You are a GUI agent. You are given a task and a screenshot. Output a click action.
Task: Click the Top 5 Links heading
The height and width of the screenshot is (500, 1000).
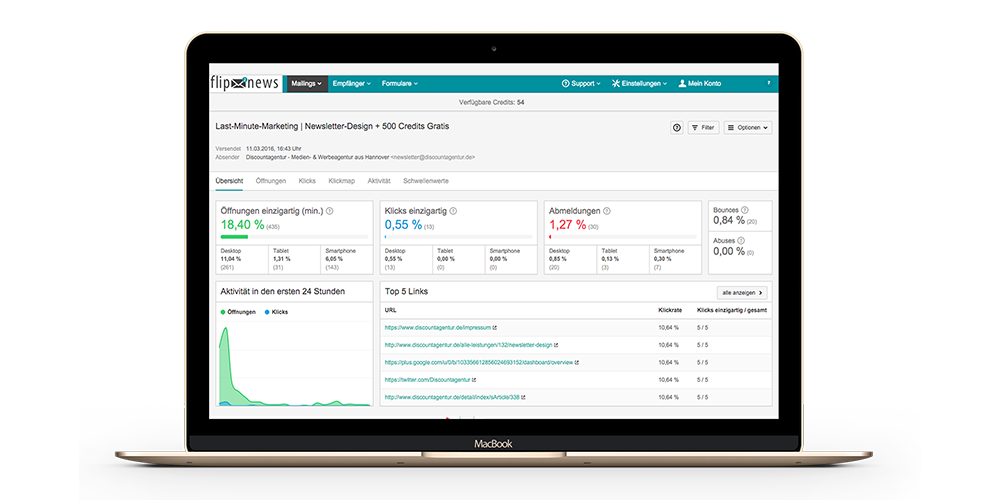[x=406, y=291]
